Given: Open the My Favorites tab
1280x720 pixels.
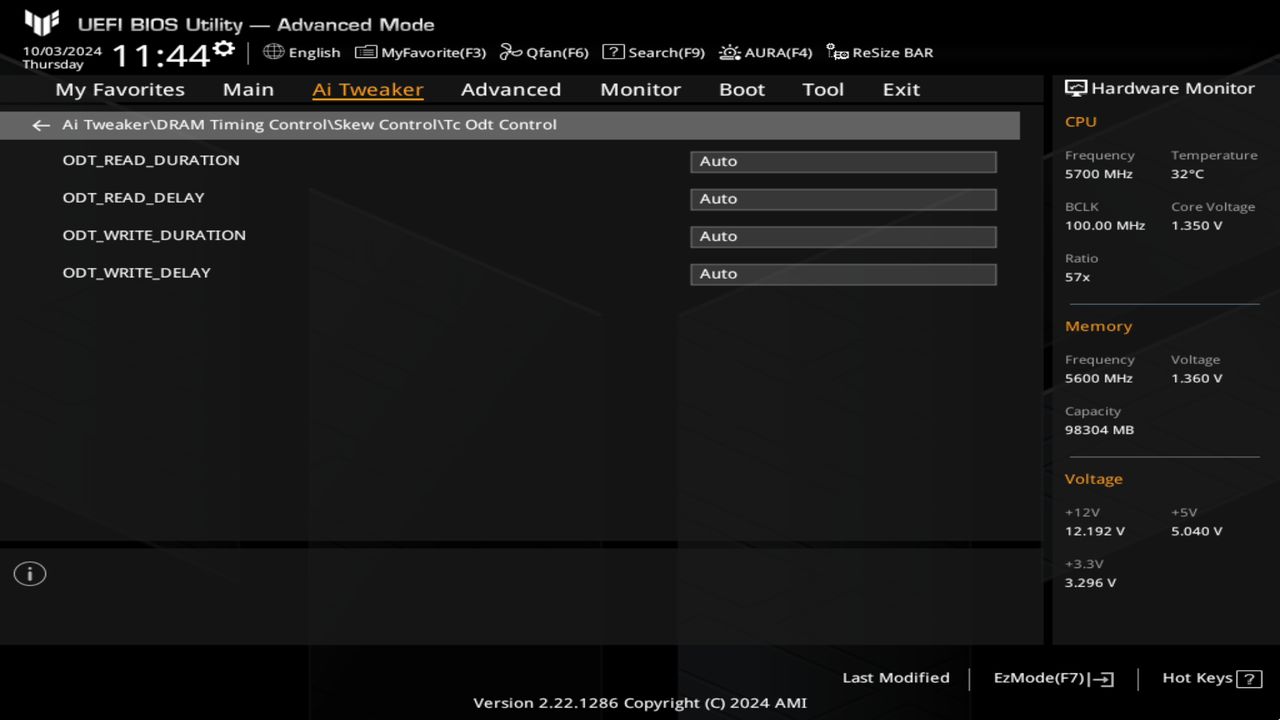Looking at the screenshot, I should (120, 89).
